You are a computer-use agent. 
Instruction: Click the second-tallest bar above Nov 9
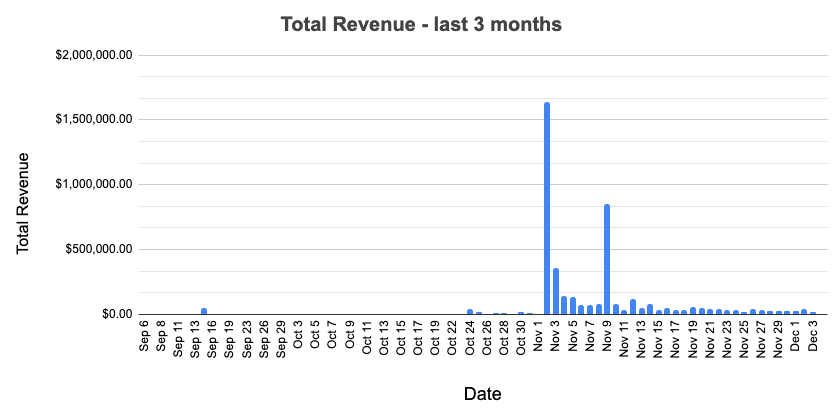click(x=607, y=259)
